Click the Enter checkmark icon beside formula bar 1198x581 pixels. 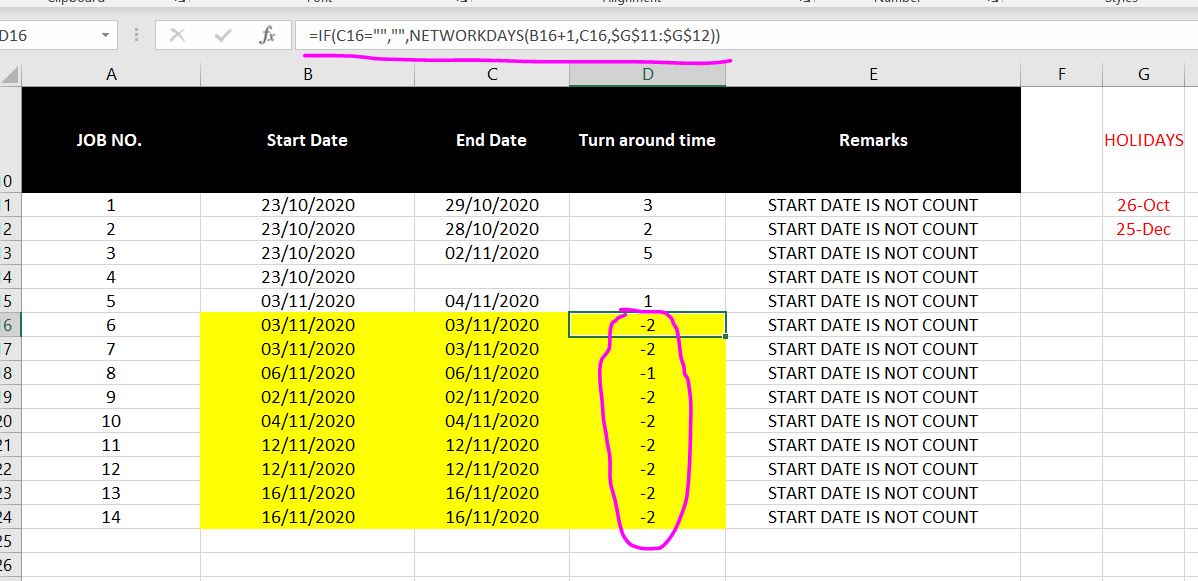tap(222, 33)
